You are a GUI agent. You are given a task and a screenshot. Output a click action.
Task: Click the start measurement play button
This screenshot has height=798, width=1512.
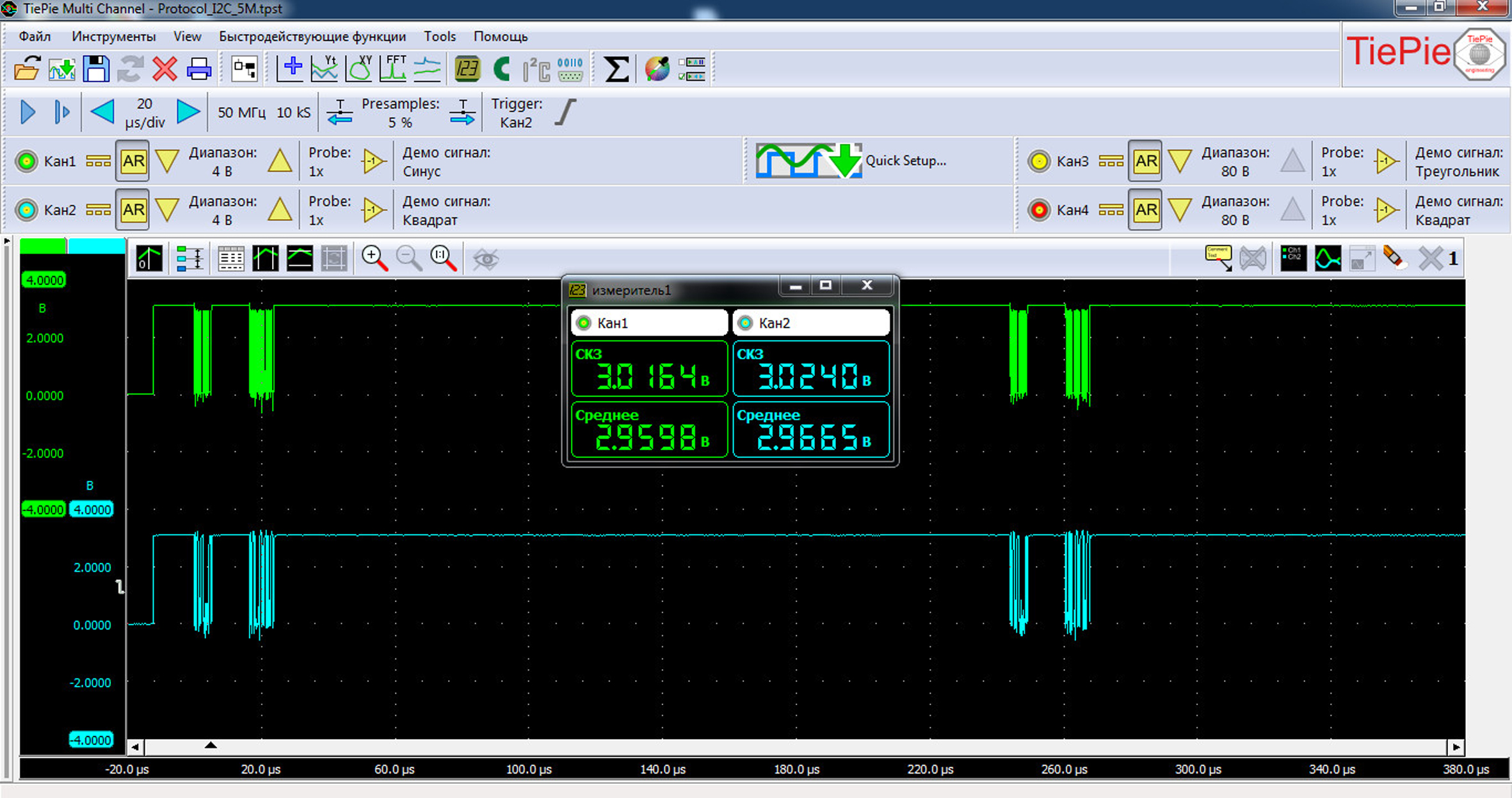point(28,112)
